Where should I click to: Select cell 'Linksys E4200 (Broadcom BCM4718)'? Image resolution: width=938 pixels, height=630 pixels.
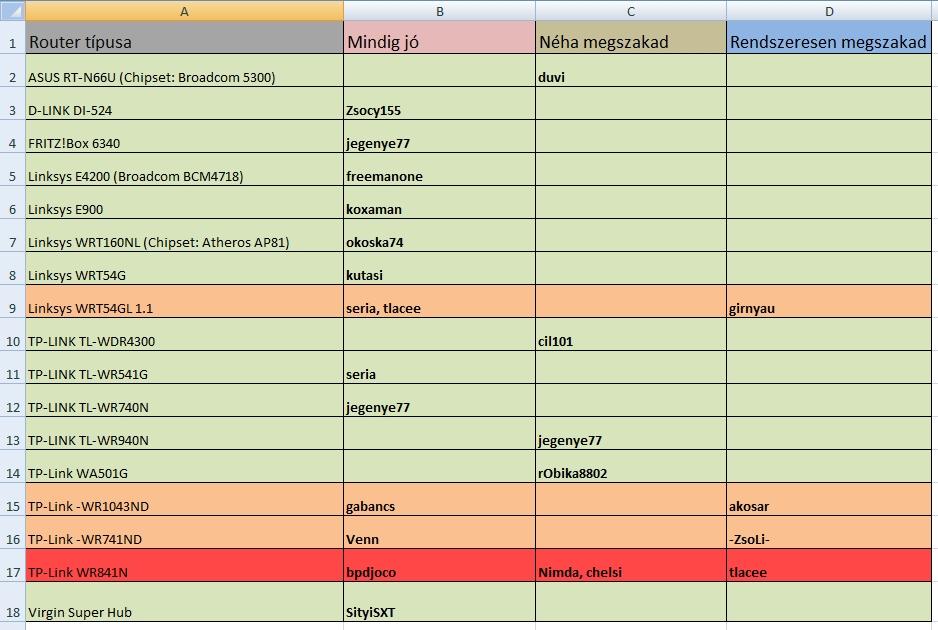(184, 169)
